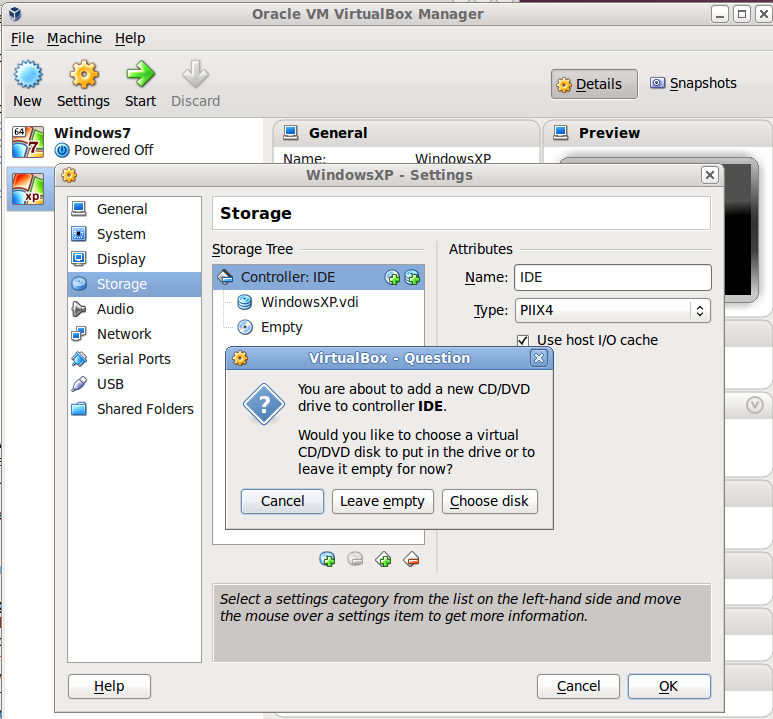Close the VirtualBox Question dialog
773x719 pixels.
click(539, 358)
